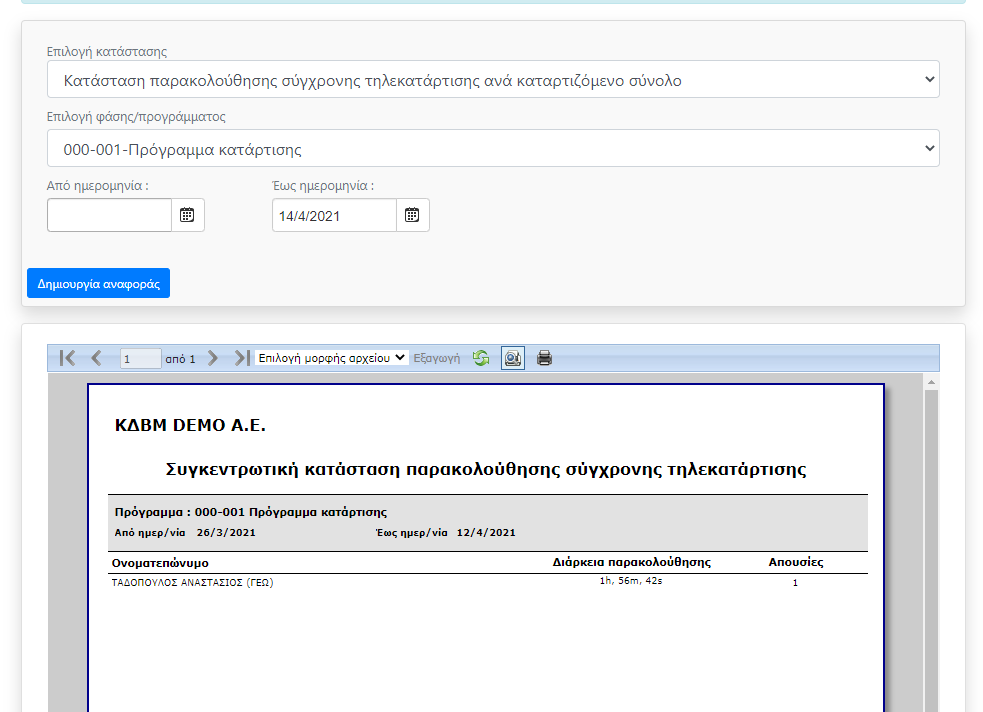Refresh the report with green arrows icon
The width and height of the screenshot is (983, 712).
click(x=481, y=358)
